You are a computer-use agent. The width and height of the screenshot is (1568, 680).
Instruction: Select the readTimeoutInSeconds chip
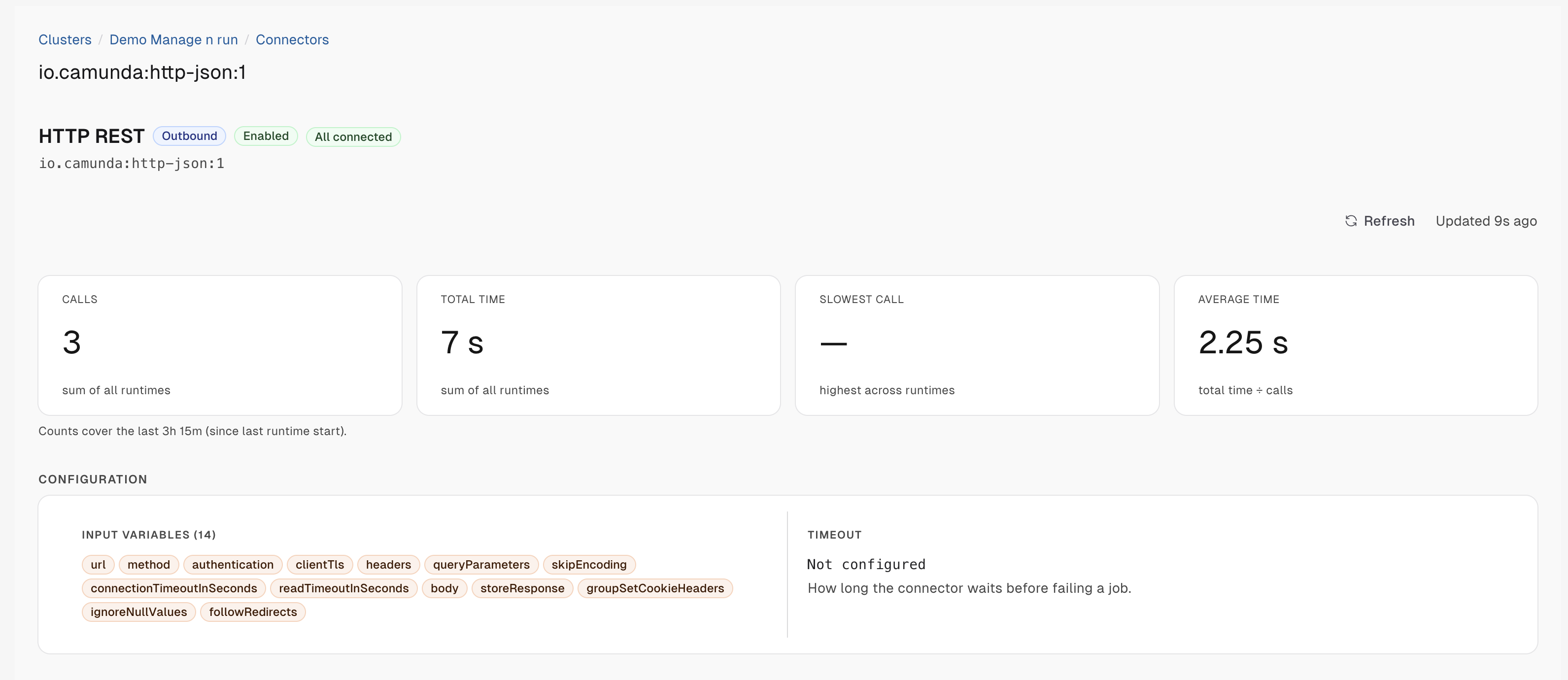pyautogui.click(x=343, y=588)
